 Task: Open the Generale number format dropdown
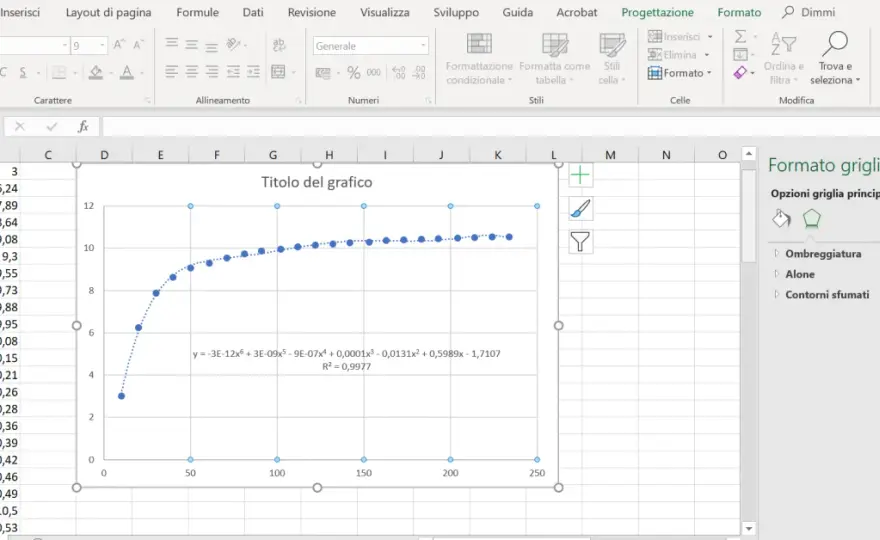point(423,45)
